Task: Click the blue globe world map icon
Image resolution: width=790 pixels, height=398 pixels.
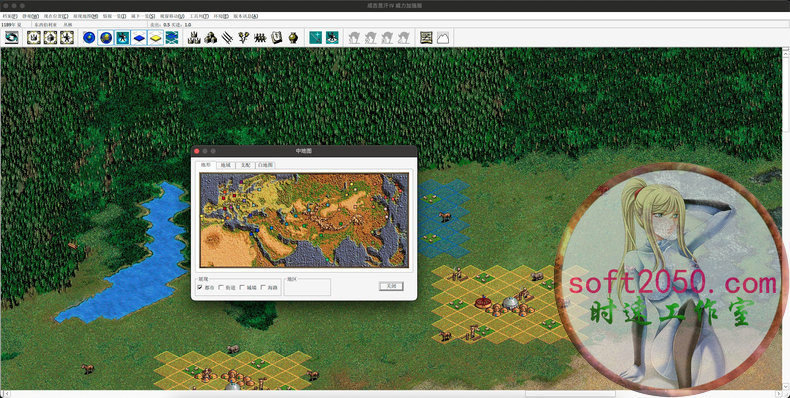Action: [x=89, y=38]
